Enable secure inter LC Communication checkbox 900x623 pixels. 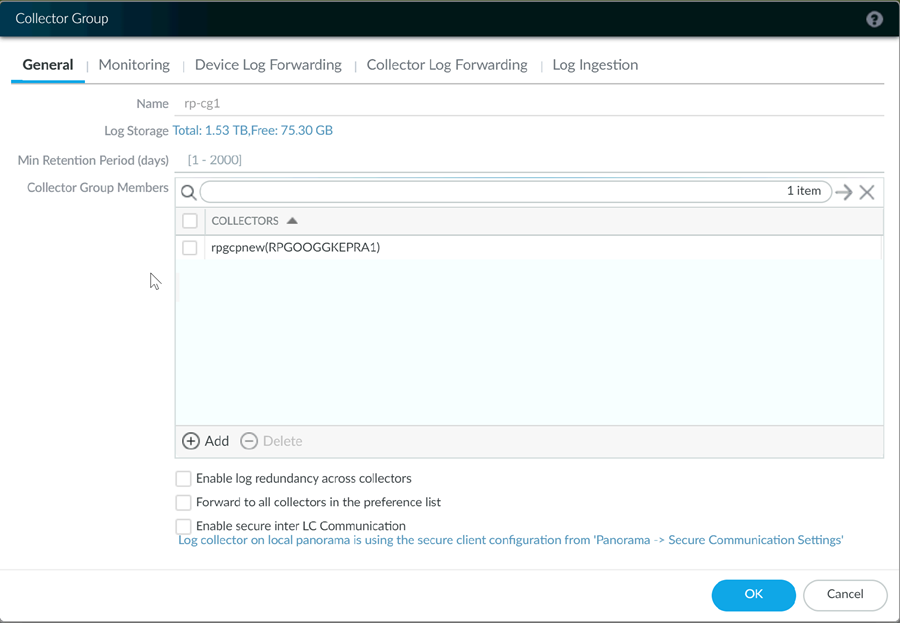pyautogui.click(x=184, y=526)
